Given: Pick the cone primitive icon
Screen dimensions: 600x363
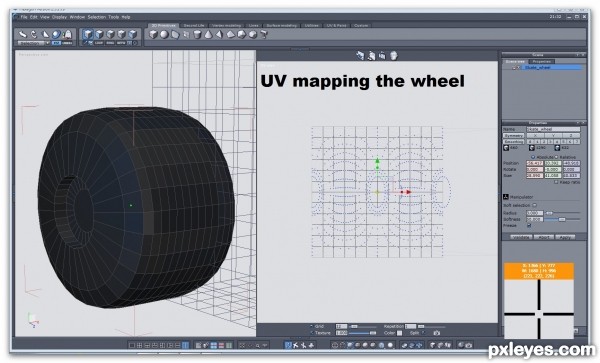Looking at the screenshot, I should pos(208,35).
